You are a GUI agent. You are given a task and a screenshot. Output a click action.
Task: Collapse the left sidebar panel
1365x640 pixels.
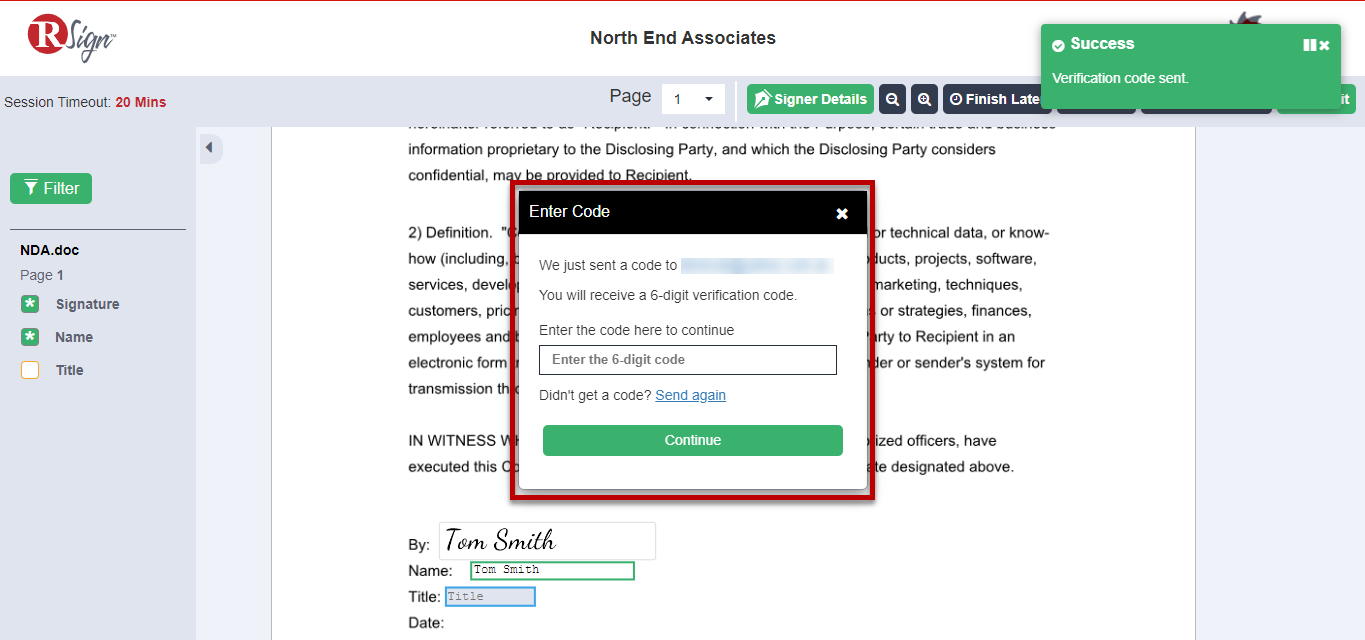209,148
